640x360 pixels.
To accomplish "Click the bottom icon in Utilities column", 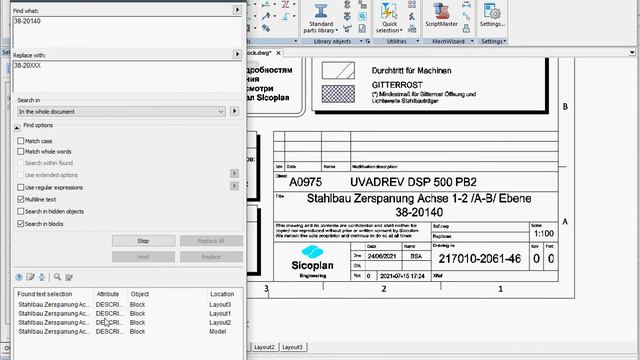I will pyautogui.click(x=412, y=29).
